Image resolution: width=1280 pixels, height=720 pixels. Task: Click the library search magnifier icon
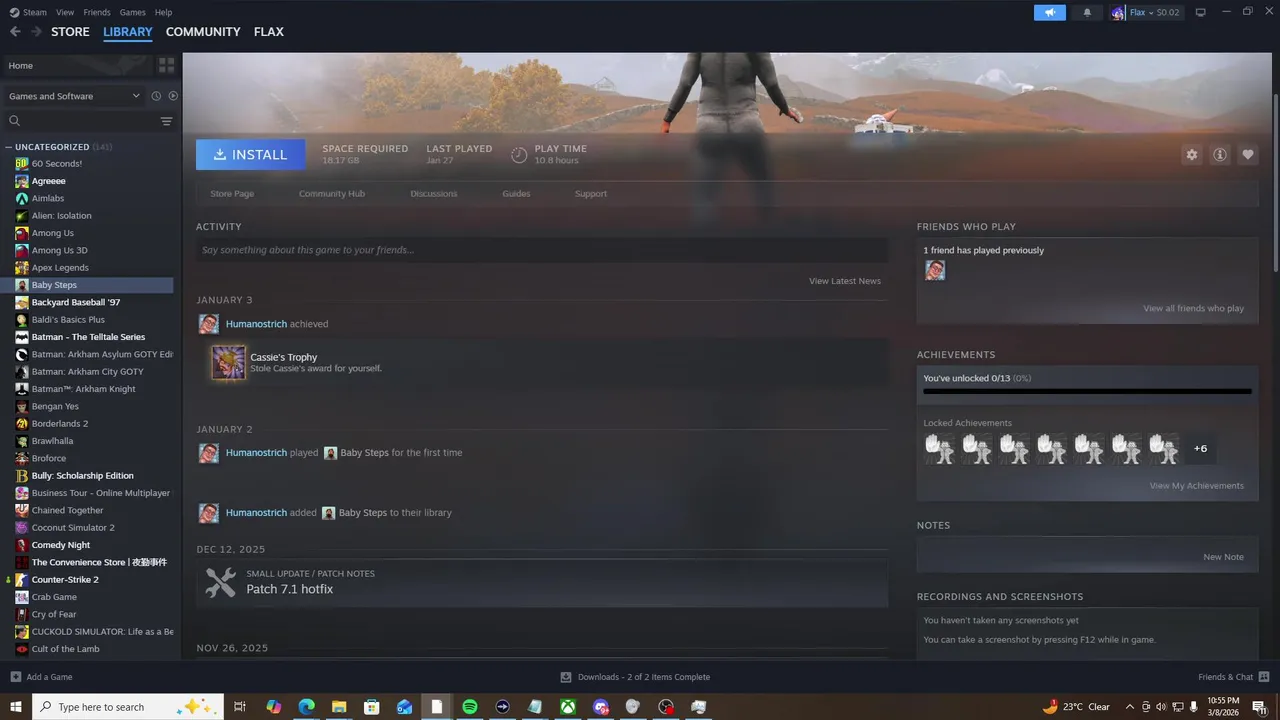14,121
